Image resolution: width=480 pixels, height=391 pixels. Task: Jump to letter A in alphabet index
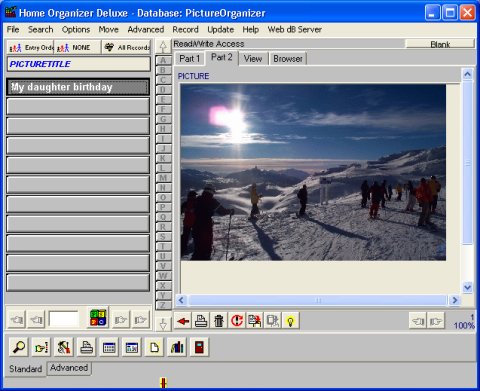point(163,60)
